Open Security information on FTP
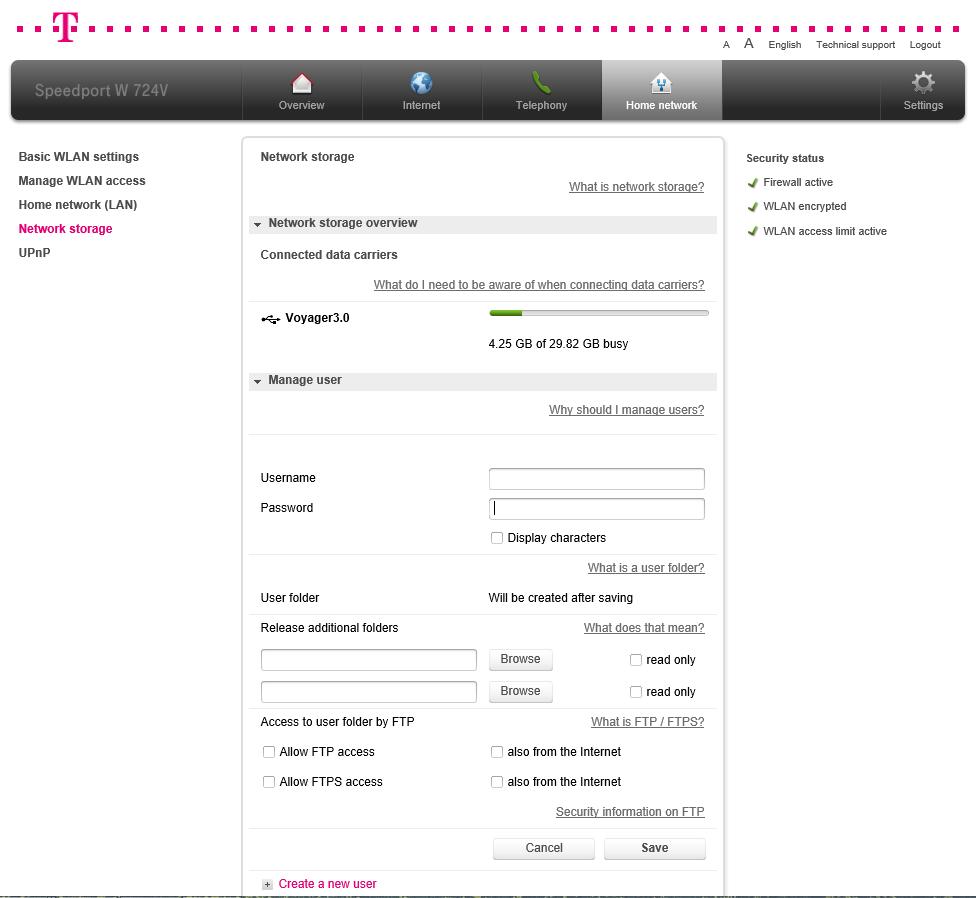Screen dimensions: 976x898 [630, 812]
